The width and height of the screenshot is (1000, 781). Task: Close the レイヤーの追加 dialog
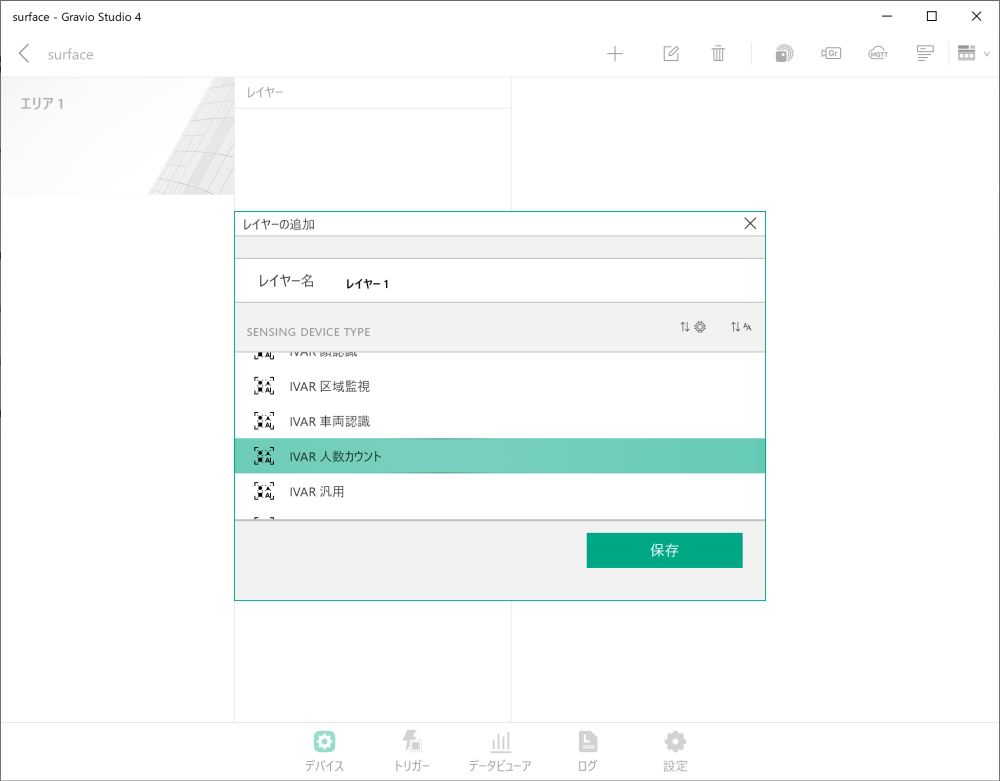(x=750, y=223)
